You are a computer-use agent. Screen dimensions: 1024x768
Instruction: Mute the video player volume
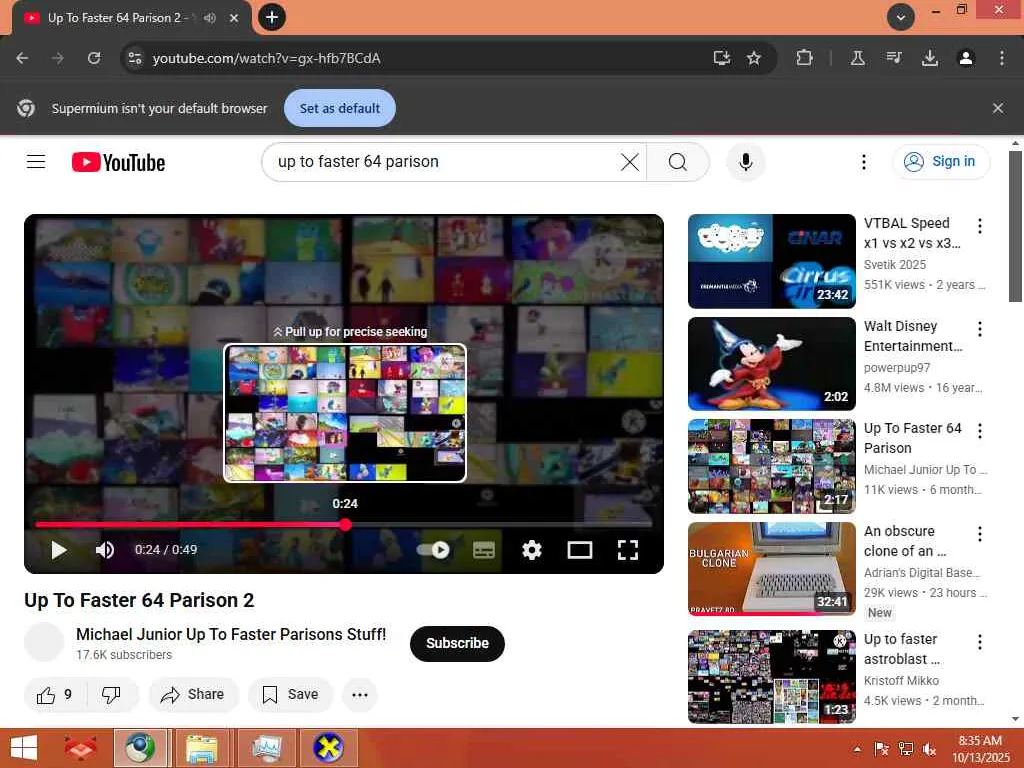point(105,550)
